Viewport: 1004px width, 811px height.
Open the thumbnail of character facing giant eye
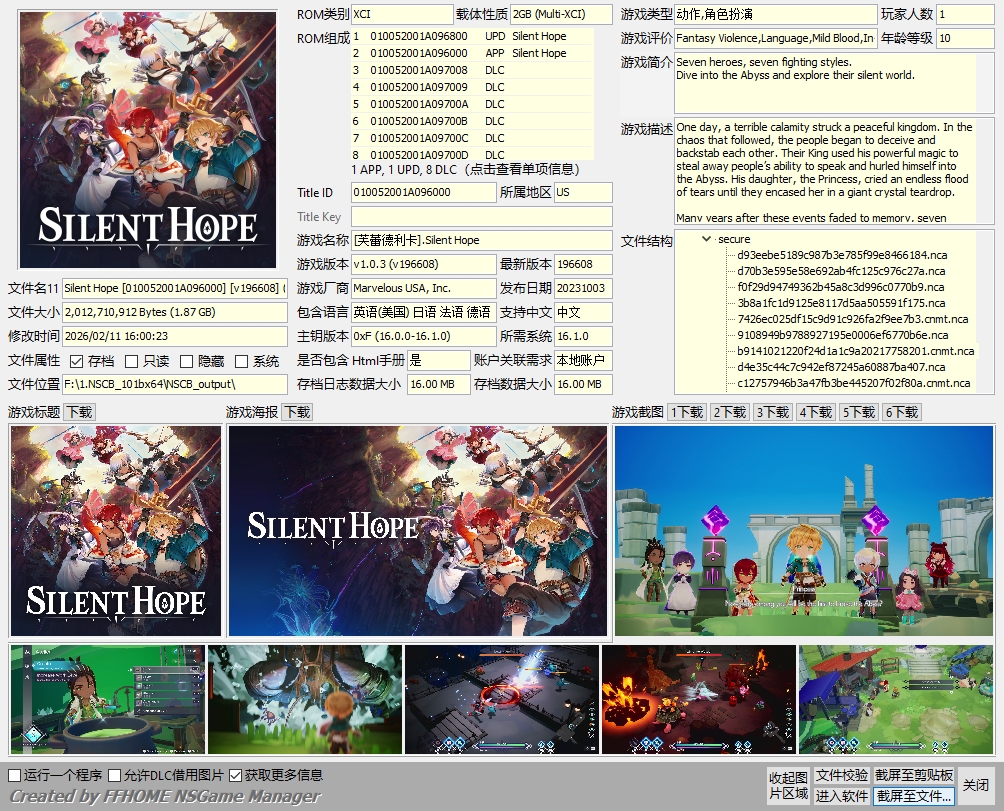tap(305, 699)
